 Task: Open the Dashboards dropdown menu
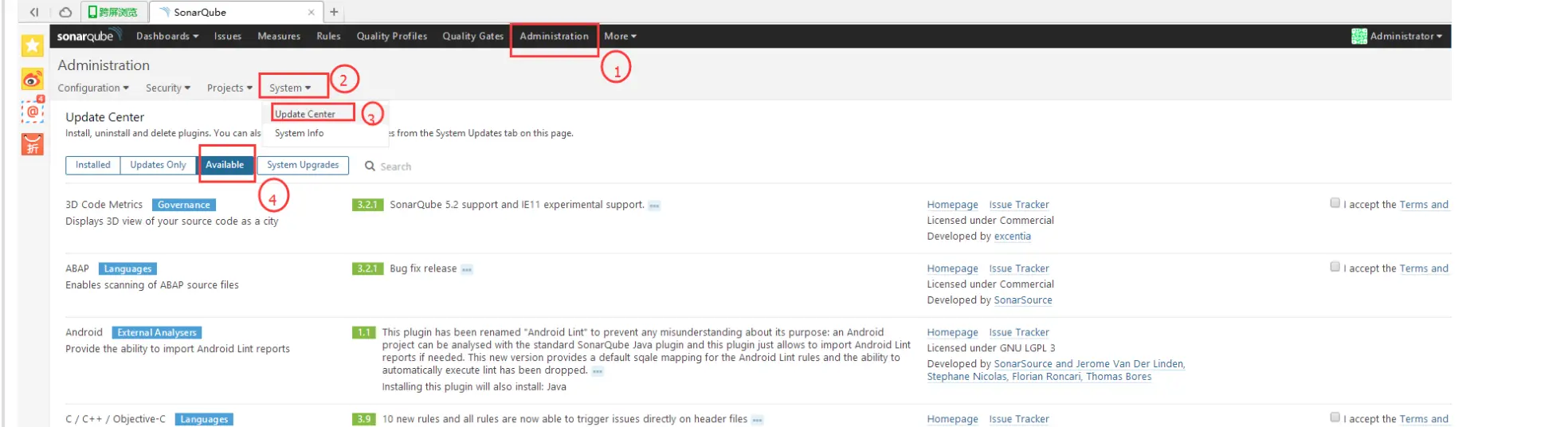(167, 36)
